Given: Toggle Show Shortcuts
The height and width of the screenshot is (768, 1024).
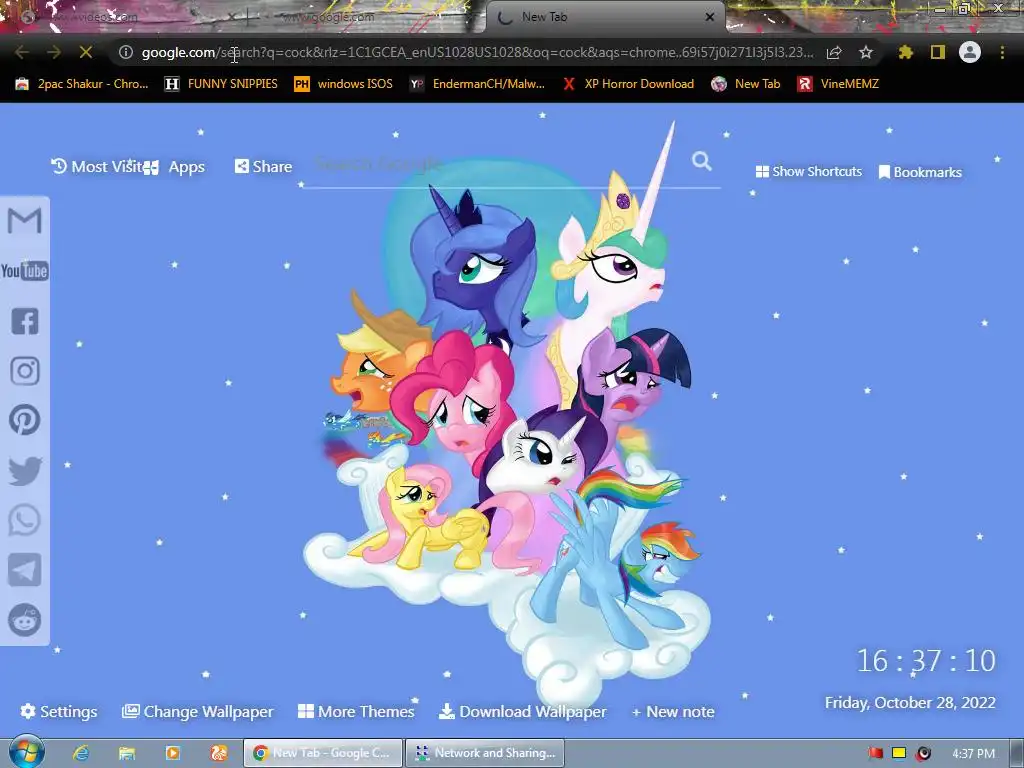Looking at the screenshot, I should pyautogui.click(x=808, y=171).
